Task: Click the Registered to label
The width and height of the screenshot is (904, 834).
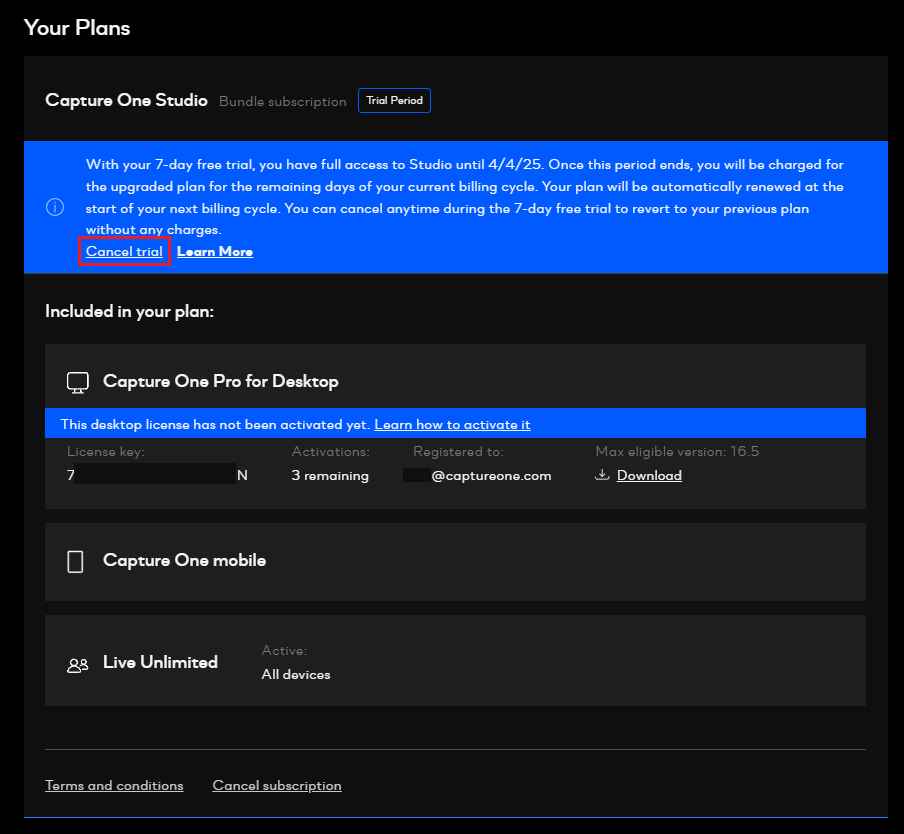Action: click(458, 451)
